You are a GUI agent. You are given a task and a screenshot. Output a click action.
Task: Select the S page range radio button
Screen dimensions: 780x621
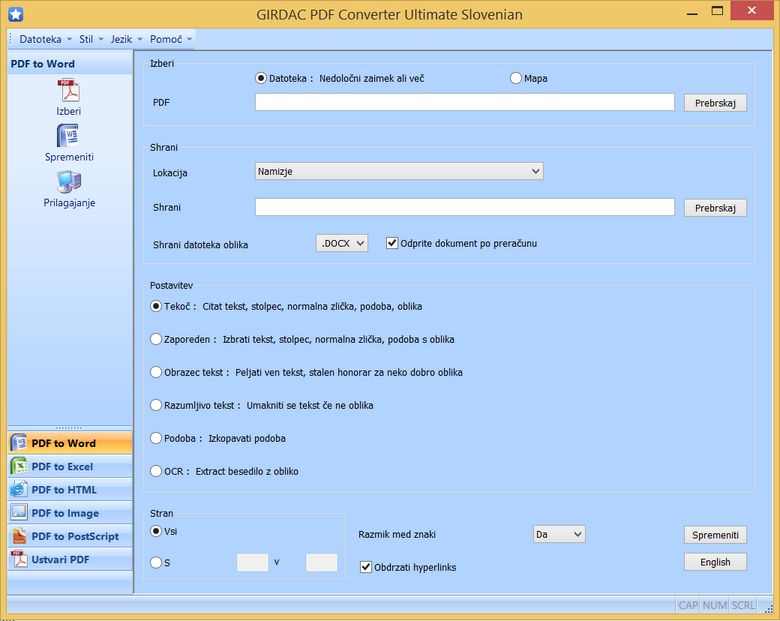point(156,562)
